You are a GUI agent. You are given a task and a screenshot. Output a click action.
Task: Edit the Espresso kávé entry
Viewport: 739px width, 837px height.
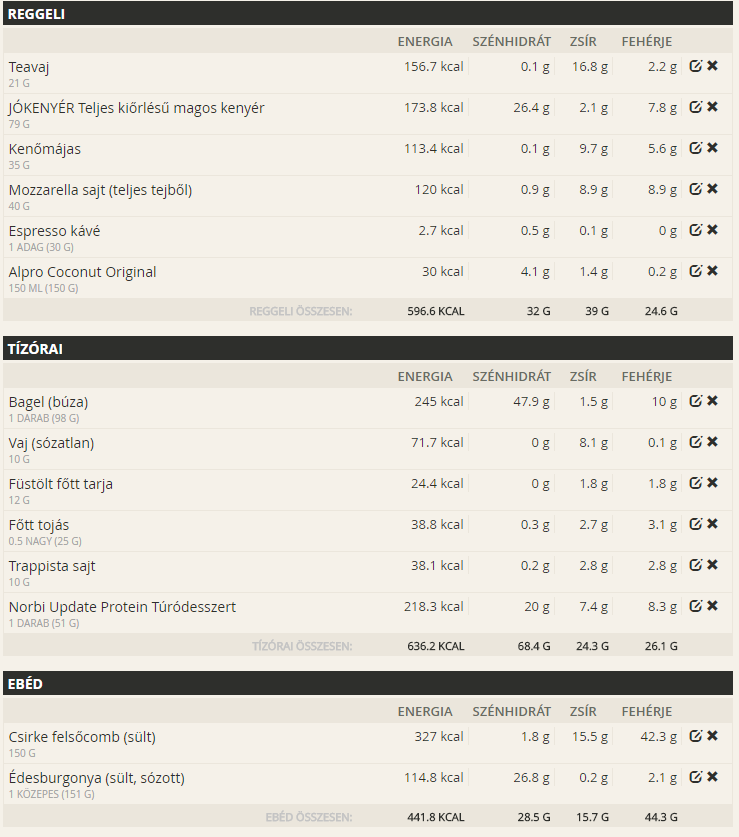(695, 230)
